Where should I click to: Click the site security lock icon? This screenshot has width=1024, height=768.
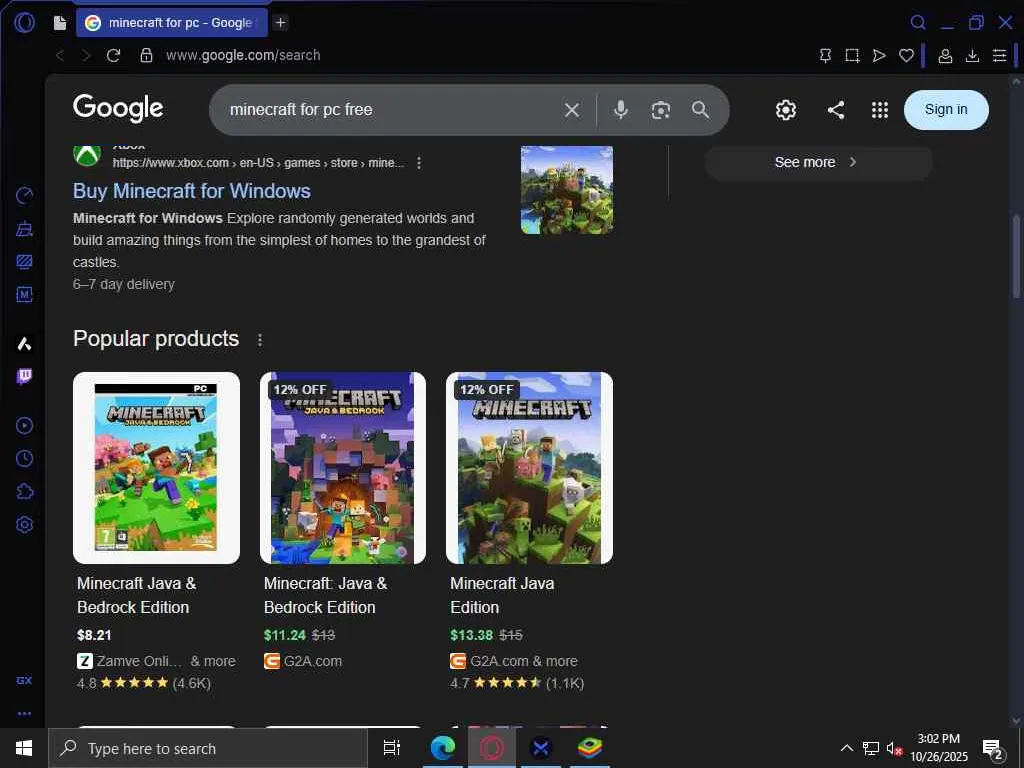[x=146, y=55]
